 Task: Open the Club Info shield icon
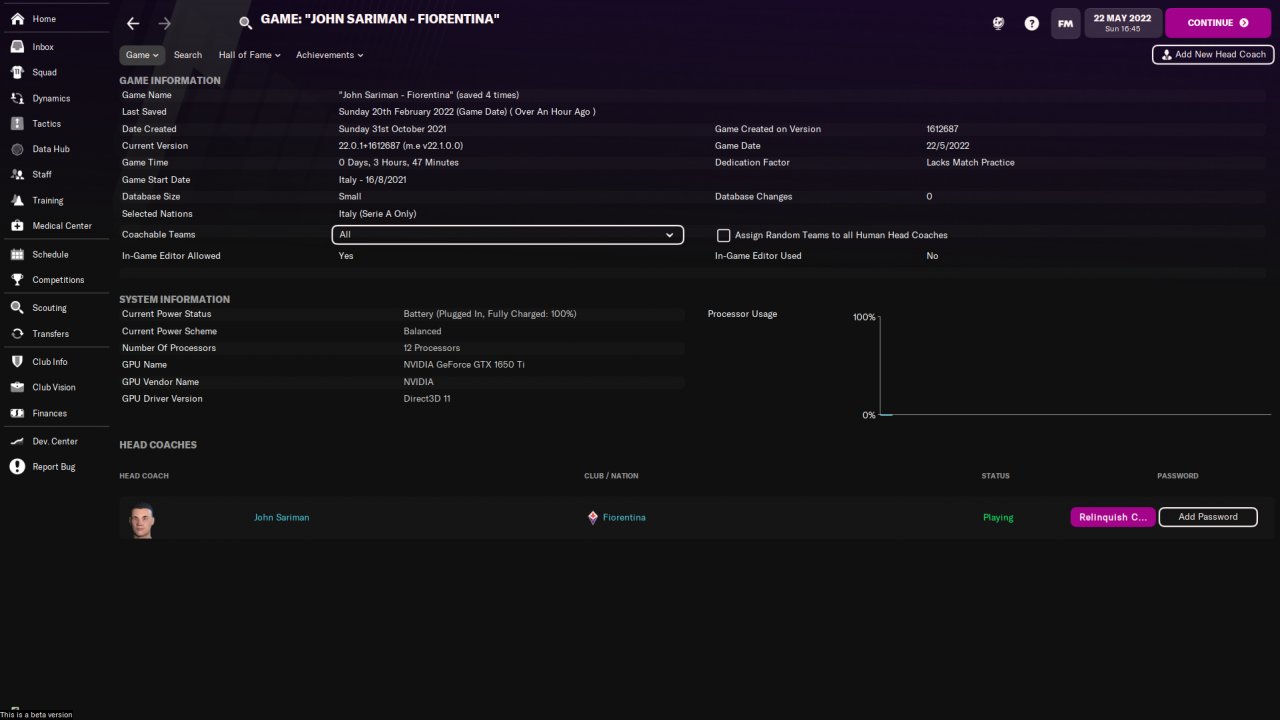click(x=17, y=362)
